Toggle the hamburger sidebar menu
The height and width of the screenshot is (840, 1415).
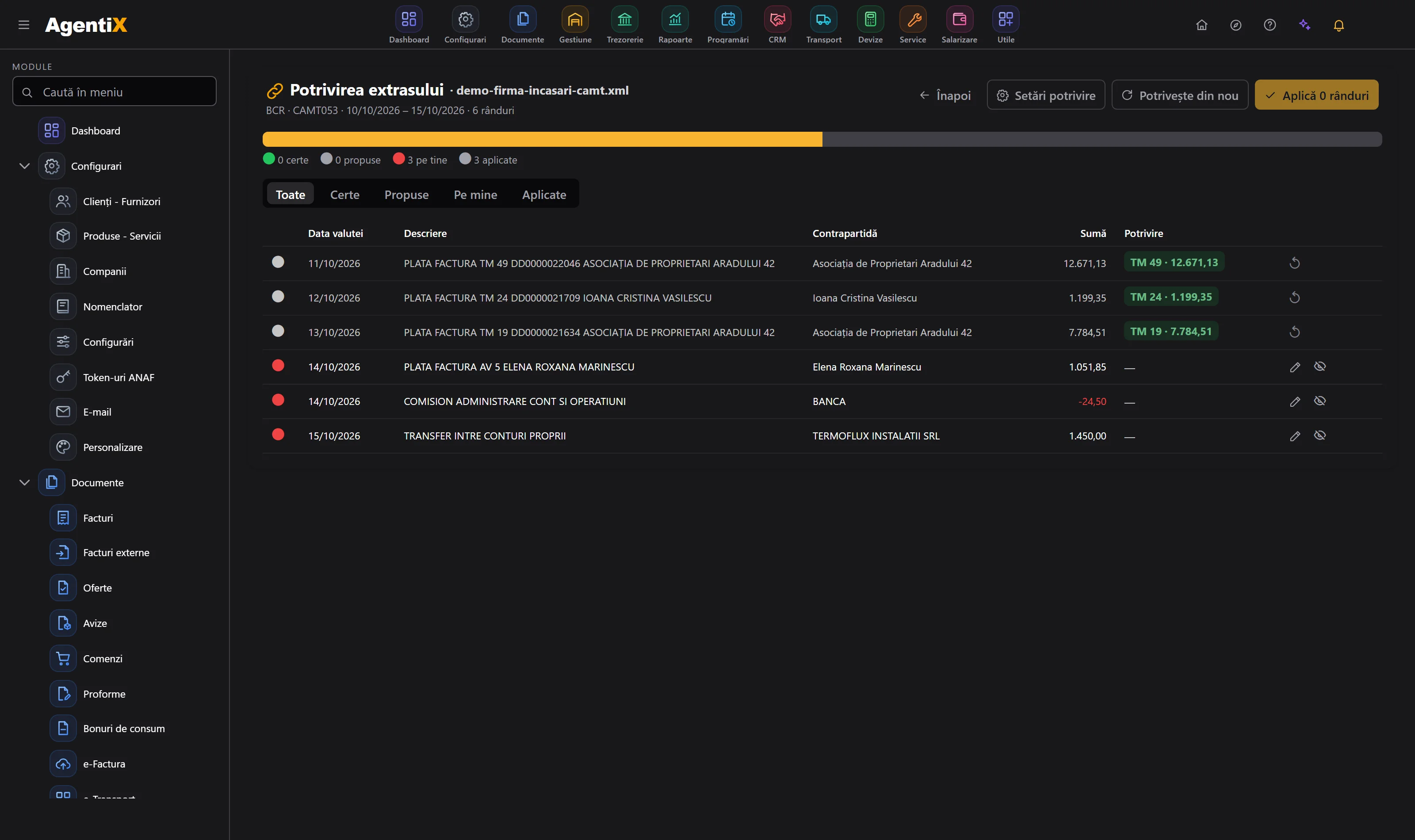[x=24, y=25]
